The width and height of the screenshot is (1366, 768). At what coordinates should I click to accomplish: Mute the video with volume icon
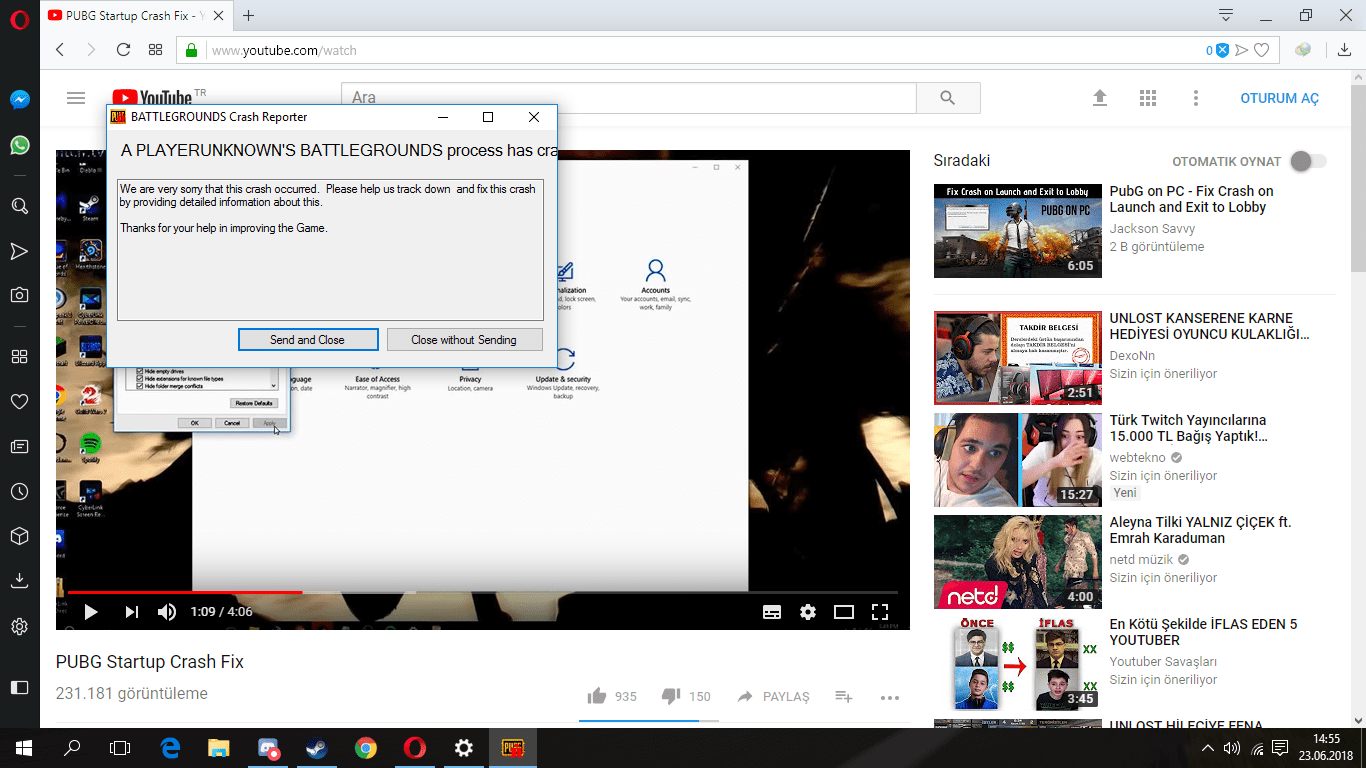coord(167,612)
